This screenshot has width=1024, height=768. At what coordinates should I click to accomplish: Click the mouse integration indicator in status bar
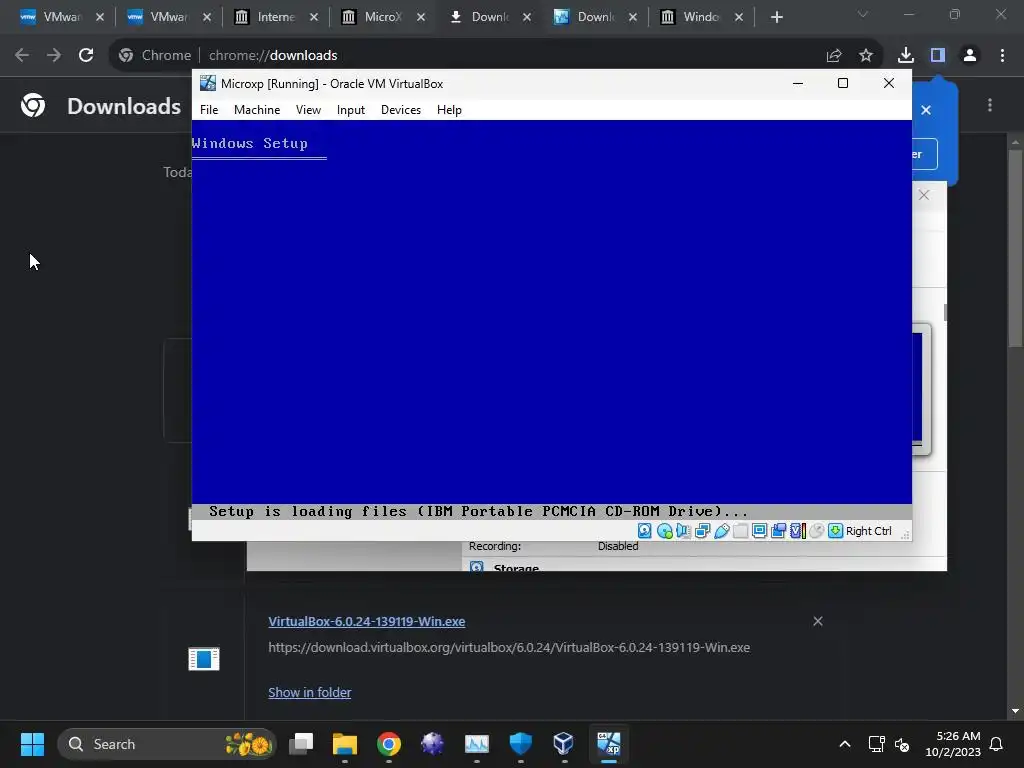tap(816, 531)
